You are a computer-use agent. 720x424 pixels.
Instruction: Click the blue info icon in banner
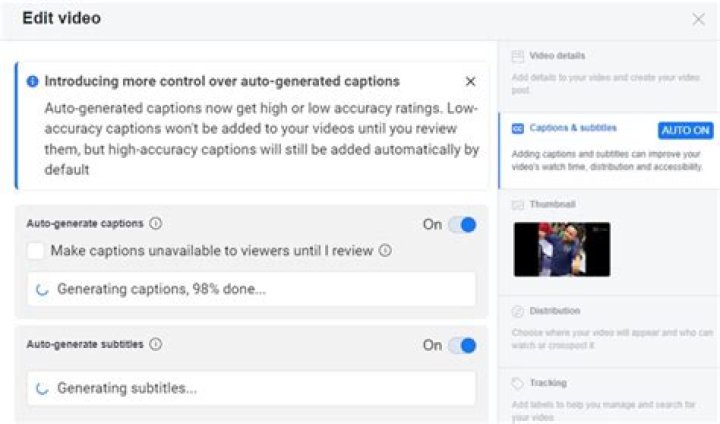point(33,82)
